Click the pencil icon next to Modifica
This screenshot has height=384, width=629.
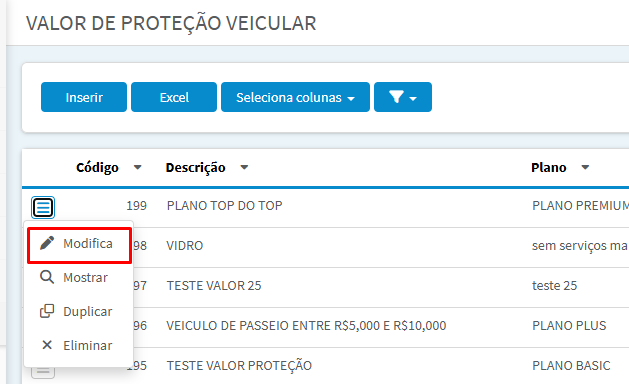point(47,243)
